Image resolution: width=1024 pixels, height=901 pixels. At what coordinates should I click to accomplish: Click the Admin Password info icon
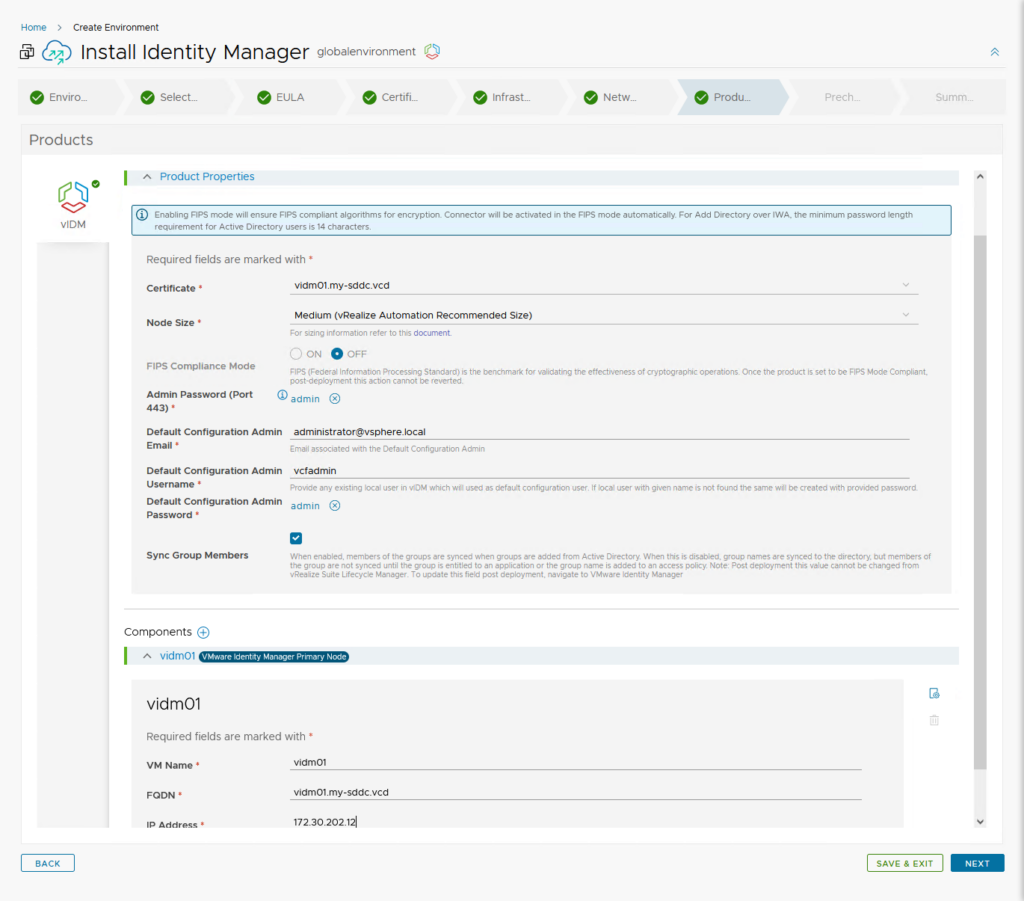pyautogui.click(x=282, y=395)
